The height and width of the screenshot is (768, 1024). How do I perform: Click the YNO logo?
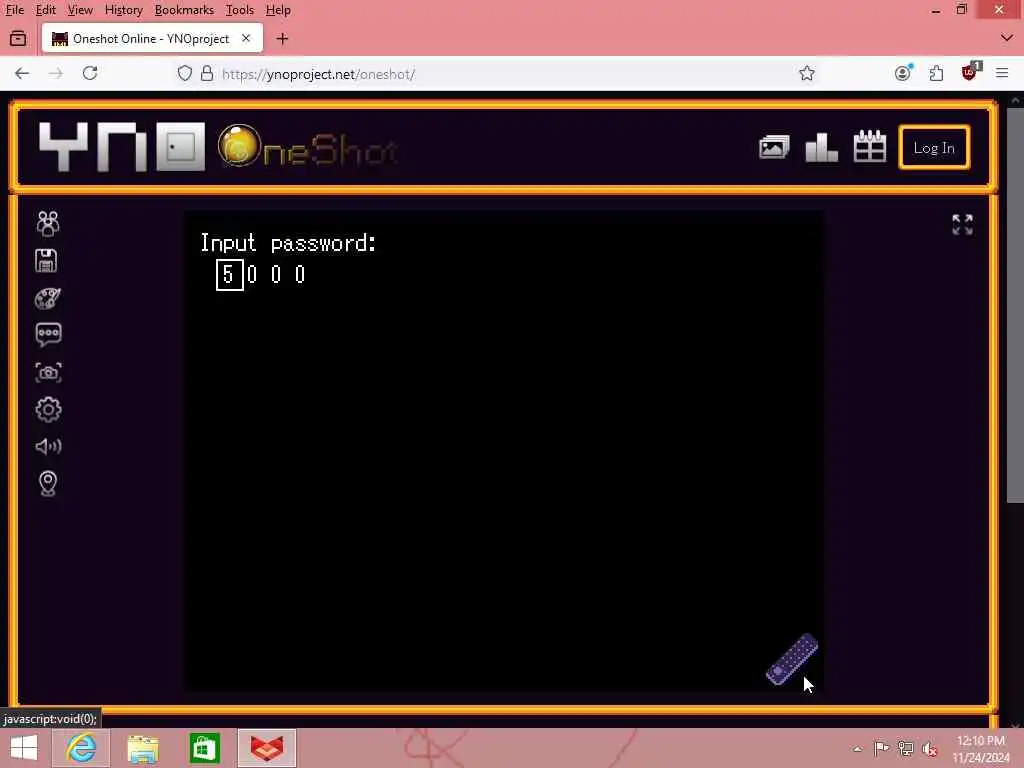coord(122,147)
